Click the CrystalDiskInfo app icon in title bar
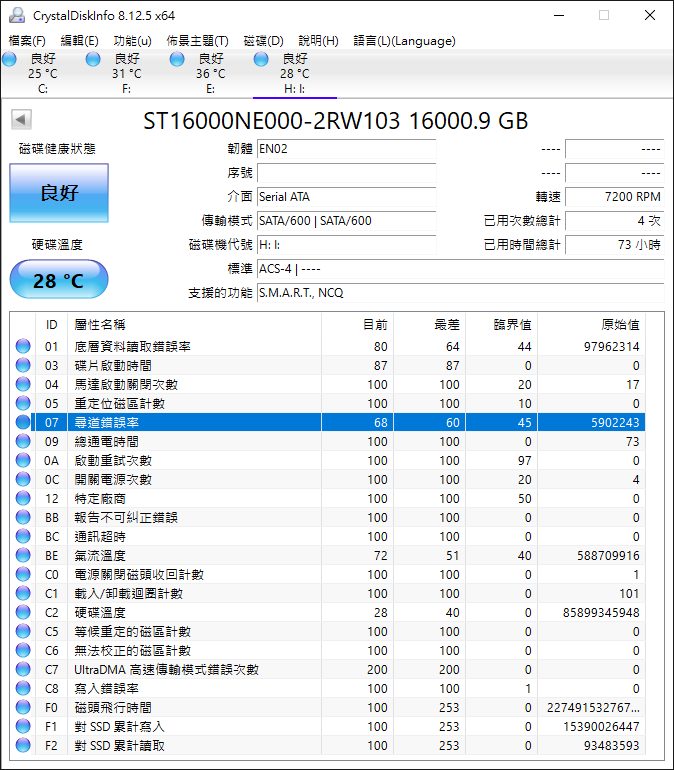674x770 pixels. tap(17, 15)
